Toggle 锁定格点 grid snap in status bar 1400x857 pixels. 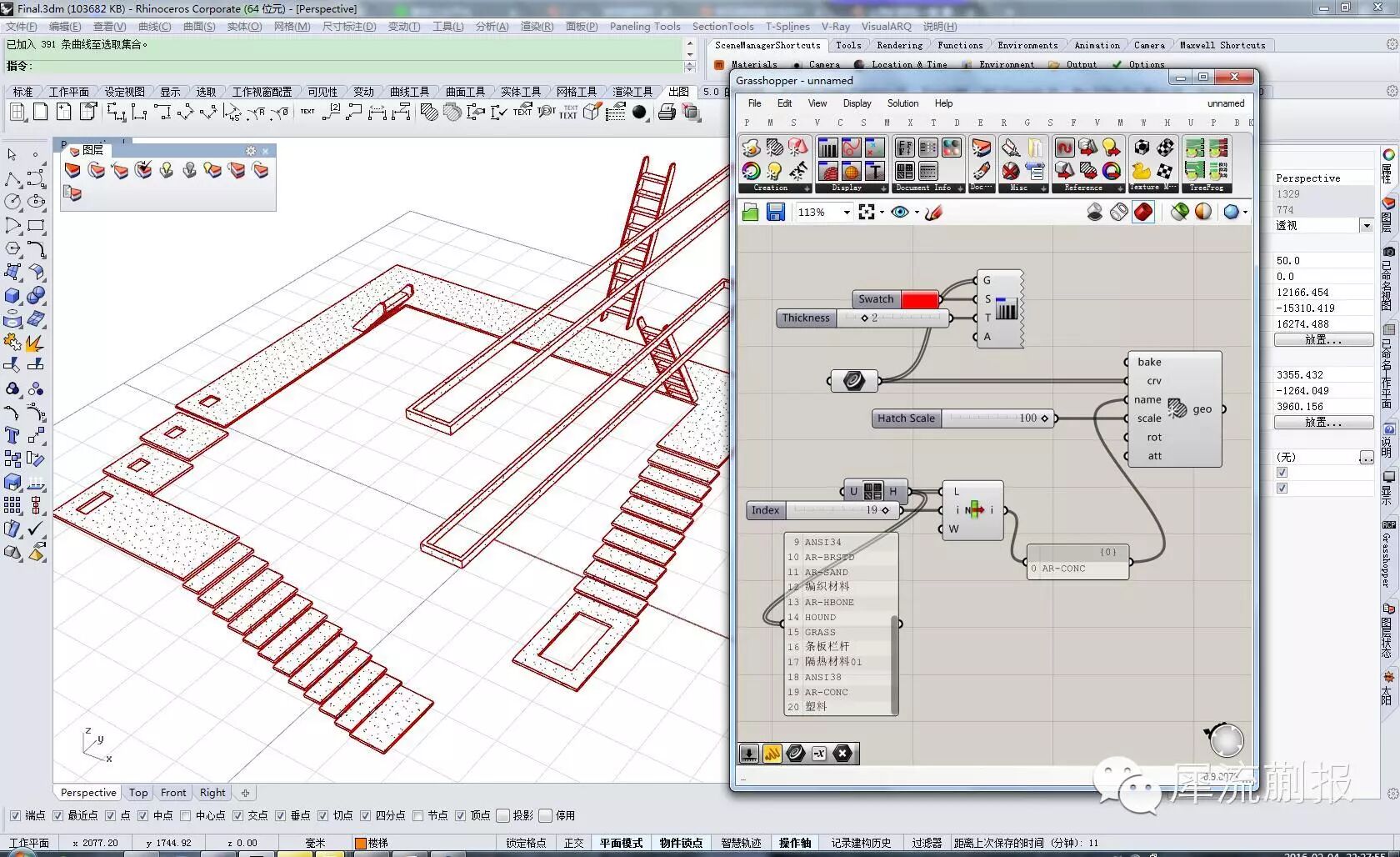tap(526, 843)
